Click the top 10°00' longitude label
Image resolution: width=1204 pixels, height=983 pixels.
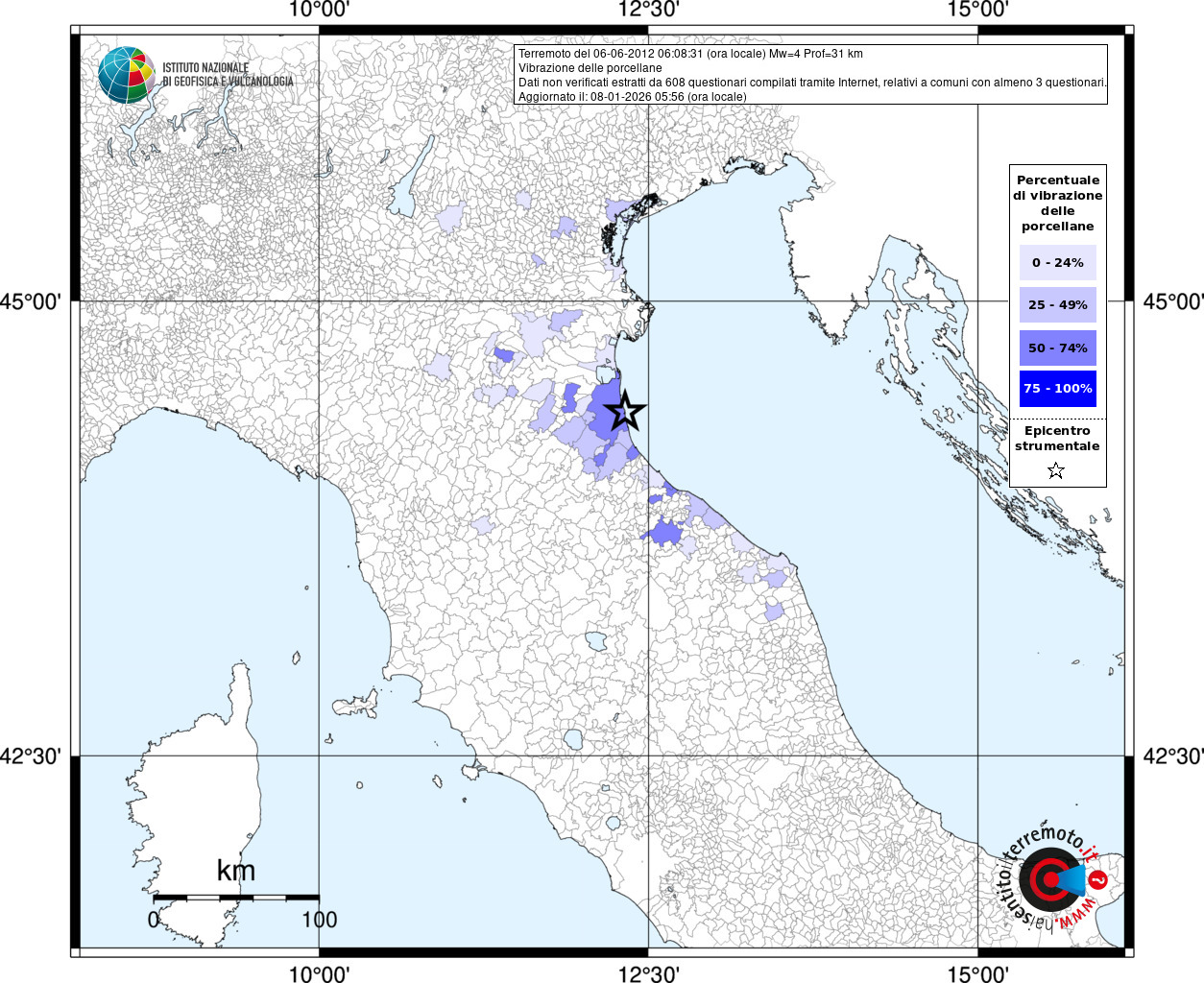pos(319,10)
